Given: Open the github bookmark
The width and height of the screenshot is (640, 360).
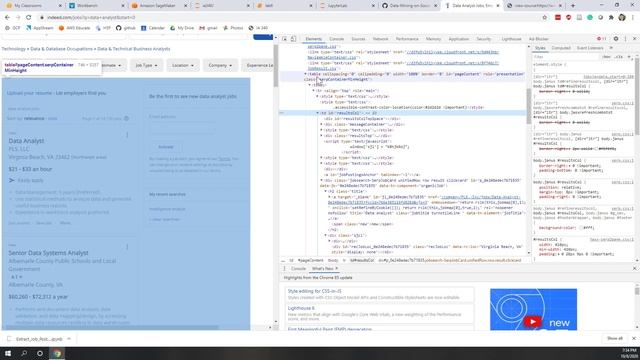Looking at the screenshot, I should pos(126,28).
